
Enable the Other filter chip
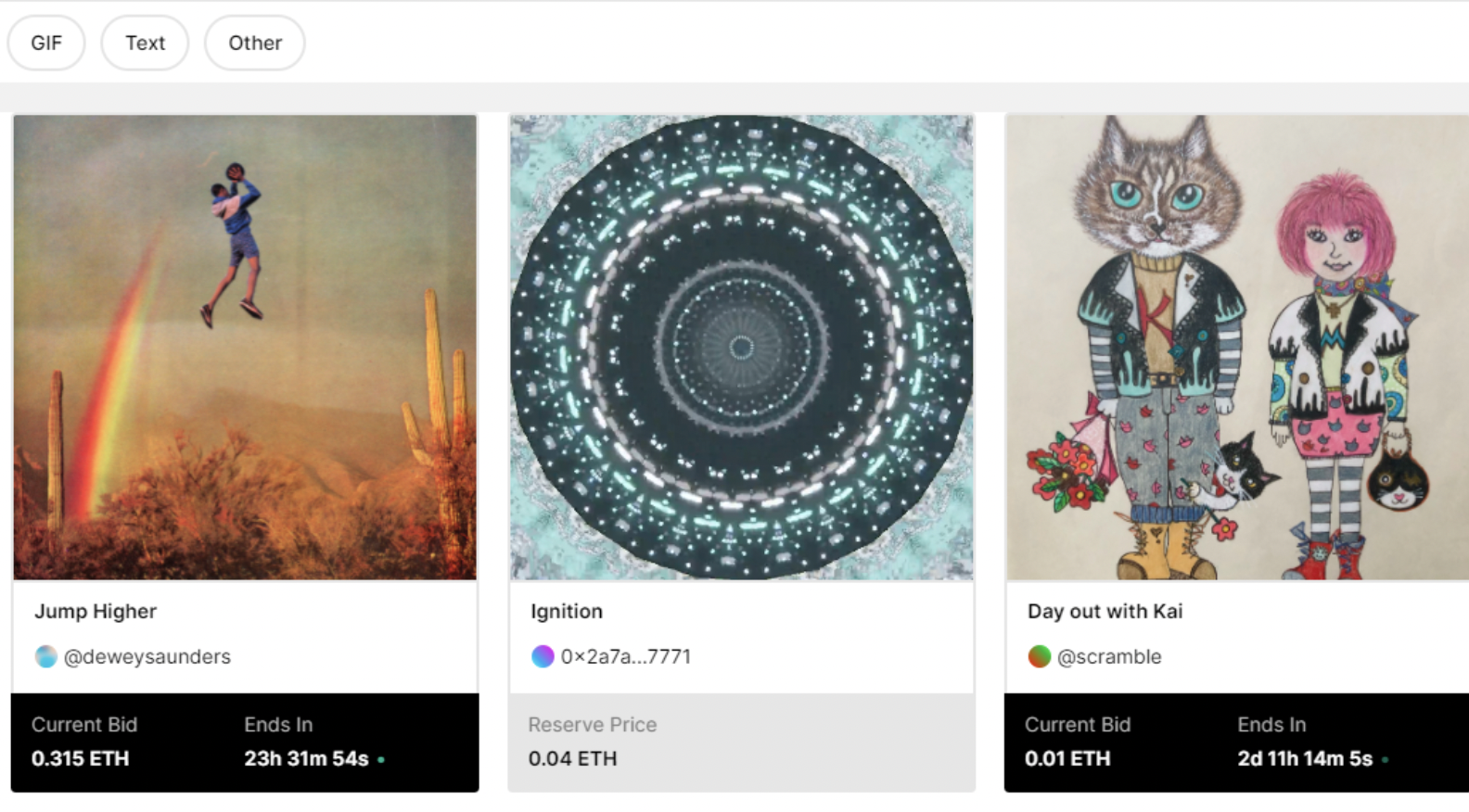coord(255,43)
